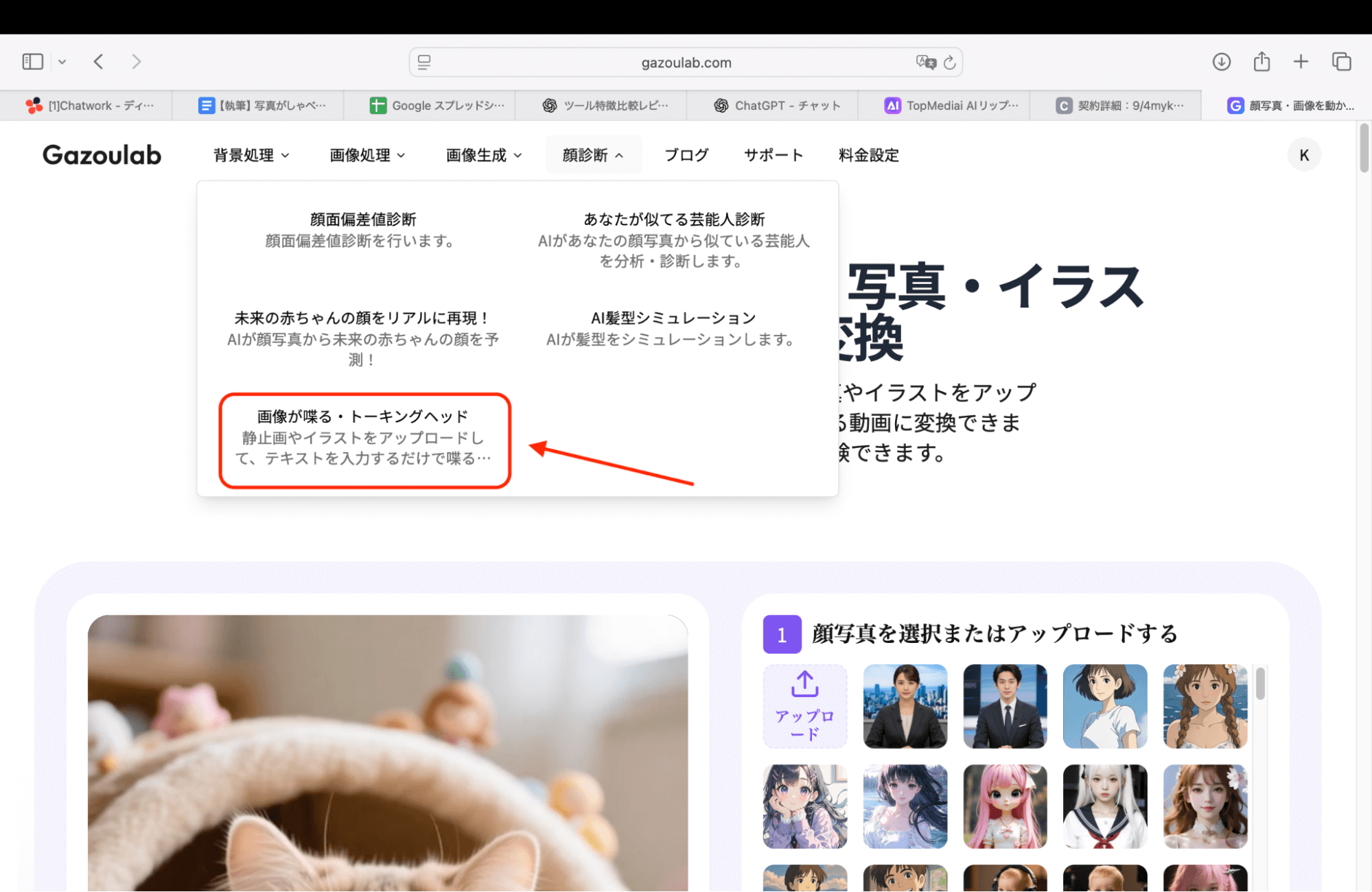Image resolution: width=1372 pixels, height=892 pixels.
Task: Select the businesswoman sample photo thumbnail
Action: [x=905, y=706]
